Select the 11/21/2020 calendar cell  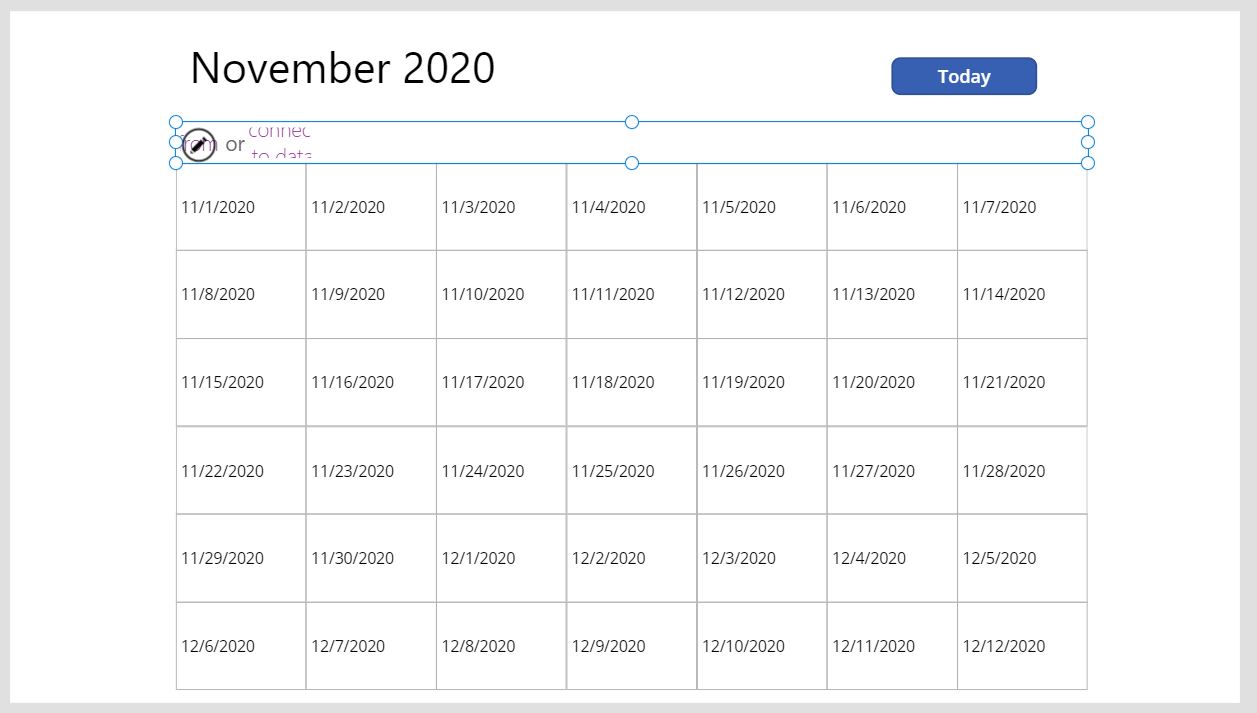tap(1021, 382)
